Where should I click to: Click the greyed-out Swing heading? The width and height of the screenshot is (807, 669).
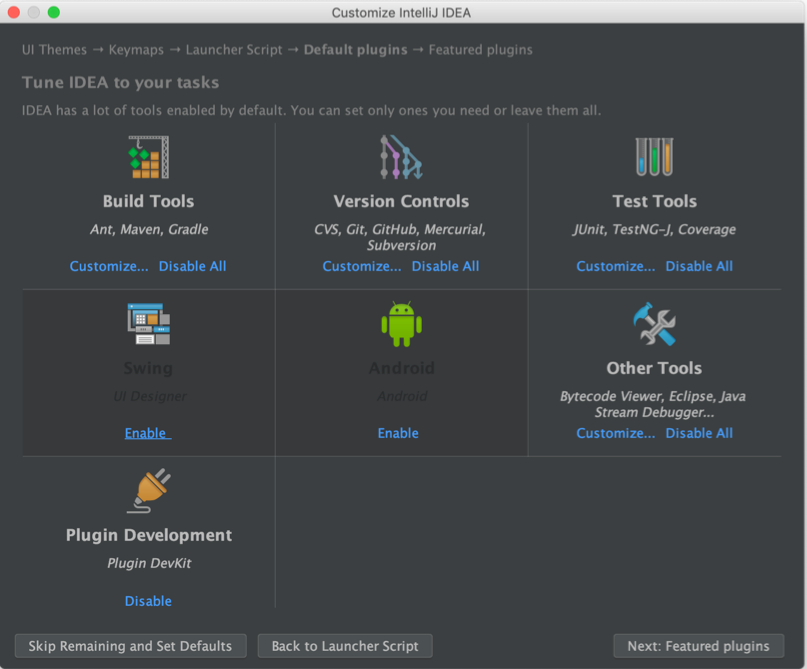click(x=148, y=368)
